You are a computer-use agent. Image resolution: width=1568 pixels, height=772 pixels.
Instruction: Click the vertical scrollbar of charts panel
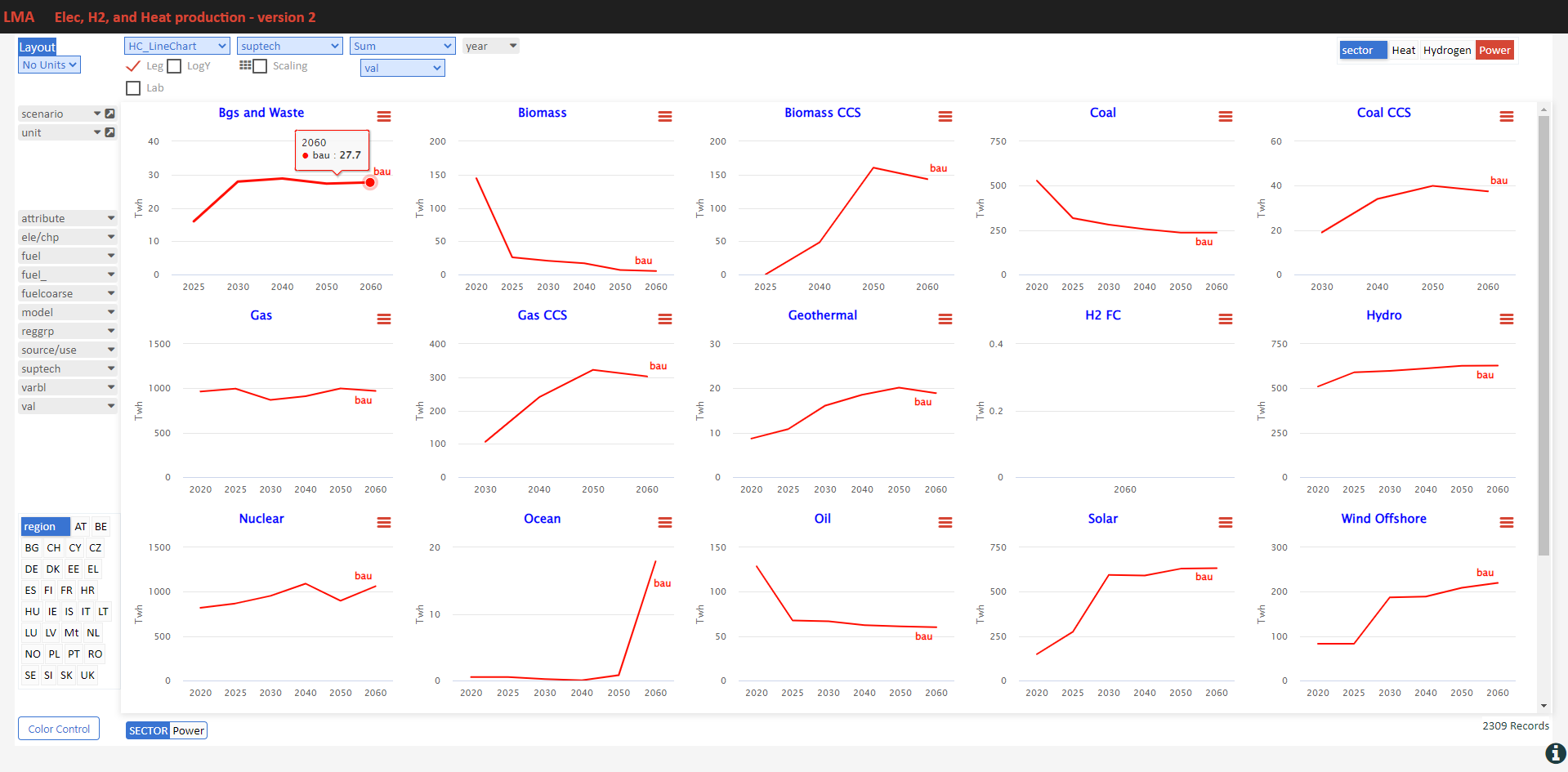[1543, 335]
